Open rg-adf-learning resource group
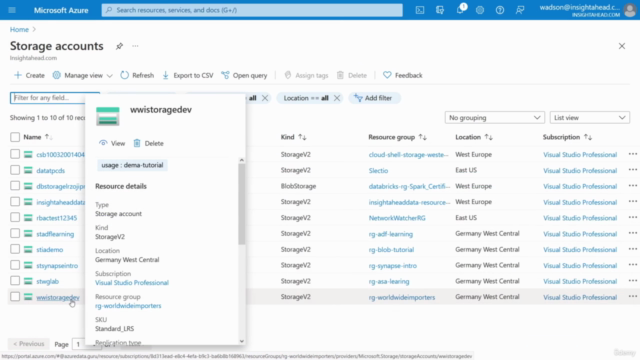The image size is (640, 360). [x=391, y=234]
